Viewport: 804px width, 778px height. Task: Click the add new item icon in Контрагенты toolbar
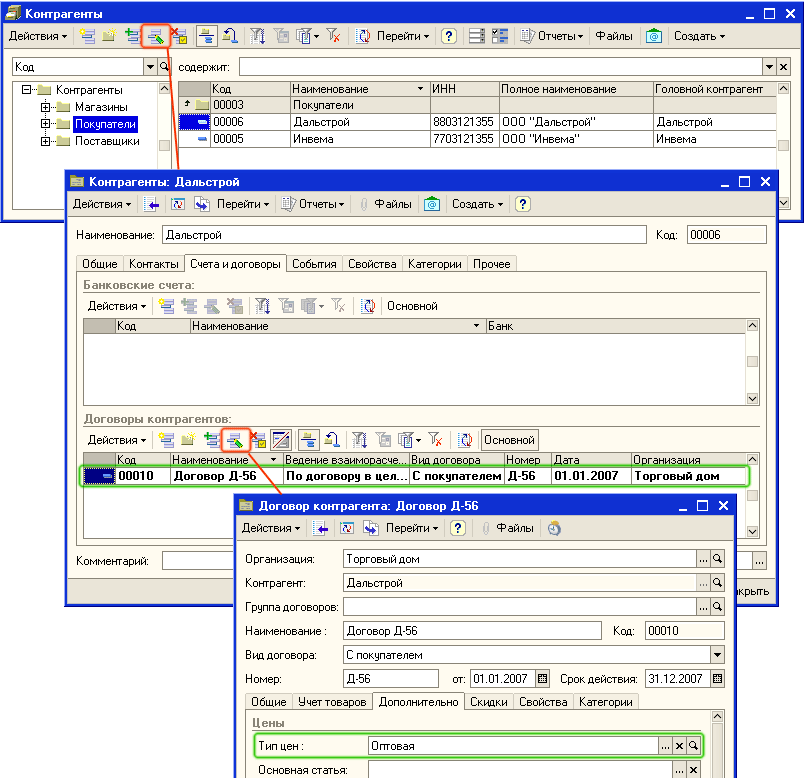[88, 36]
